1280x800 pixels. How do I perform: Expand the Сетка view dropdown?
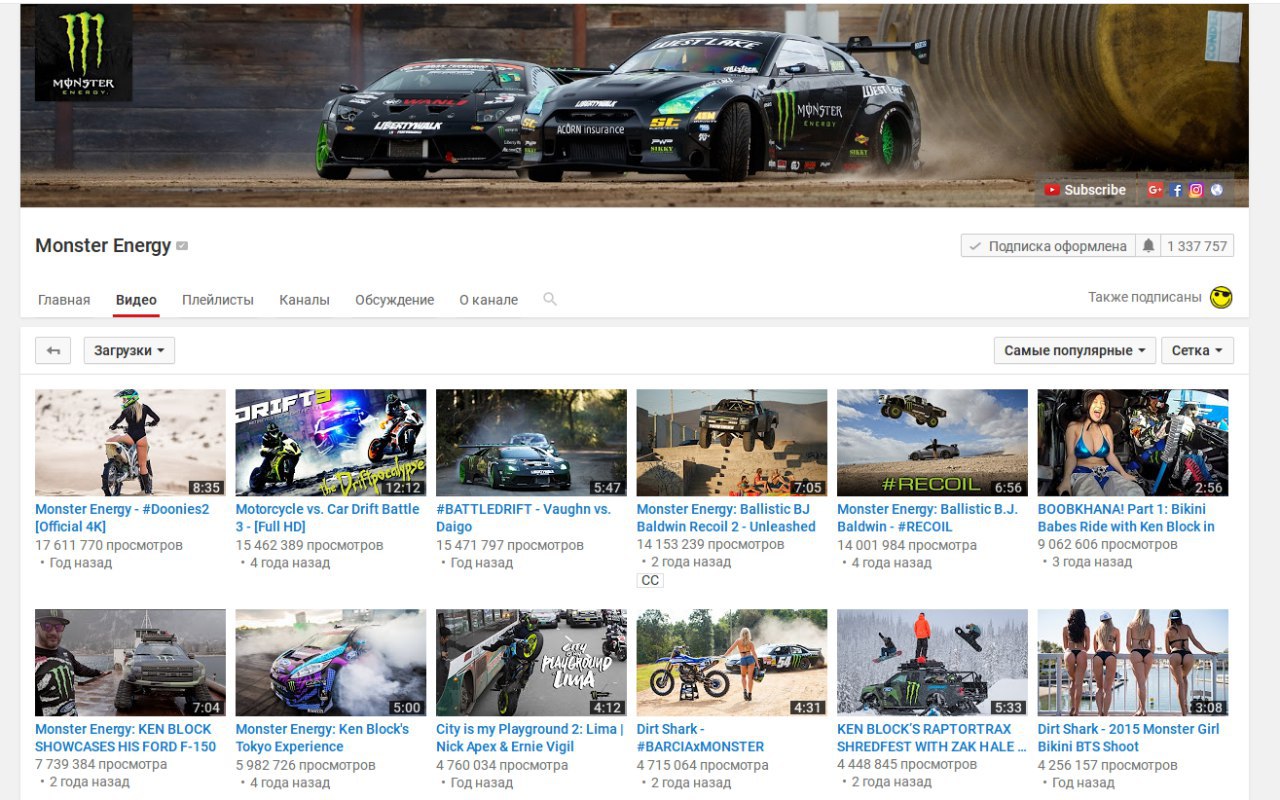(1197, 351)
